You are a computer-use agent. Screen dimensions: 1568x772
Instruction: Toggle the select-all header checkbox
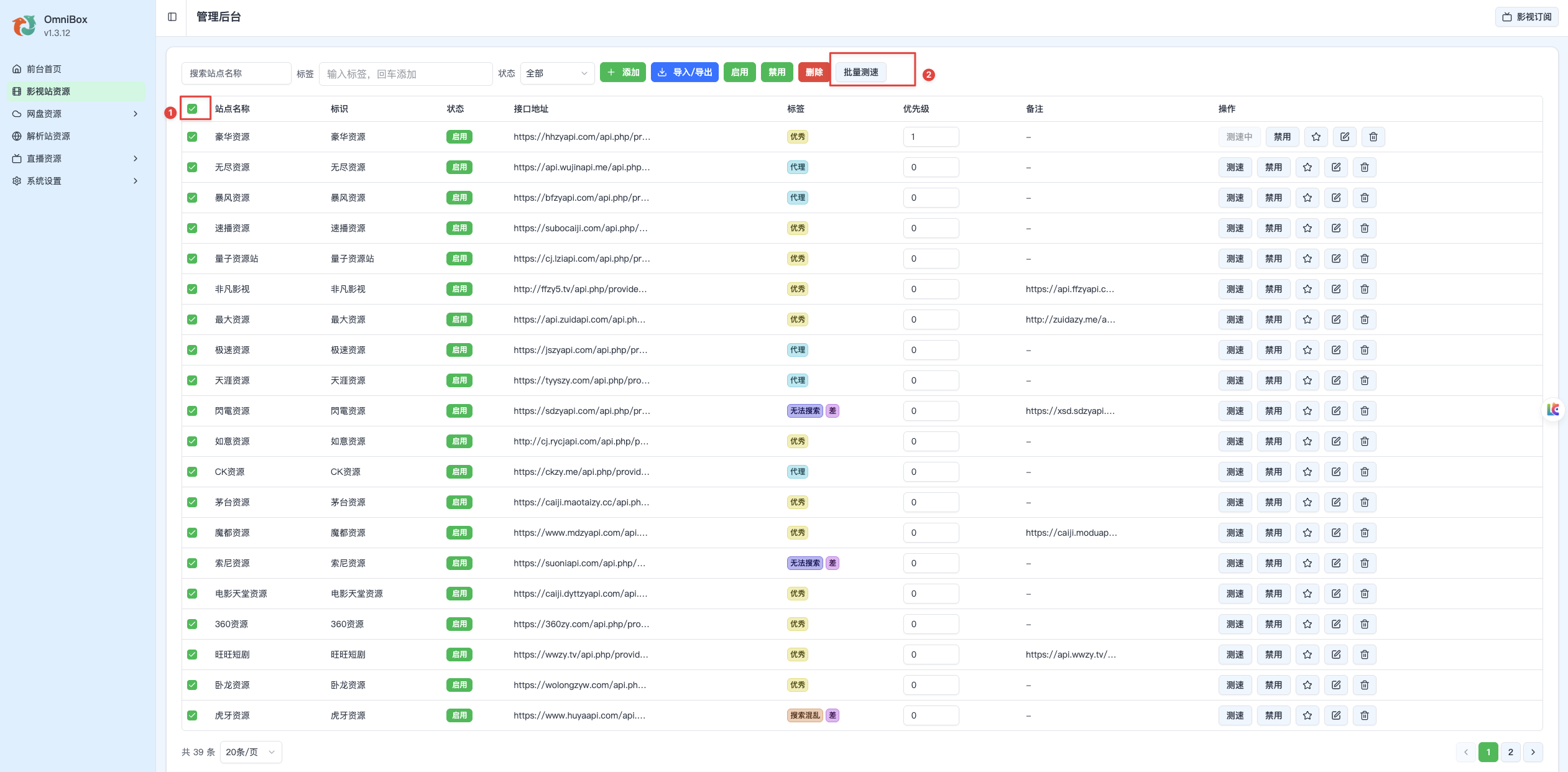(192, 109)
